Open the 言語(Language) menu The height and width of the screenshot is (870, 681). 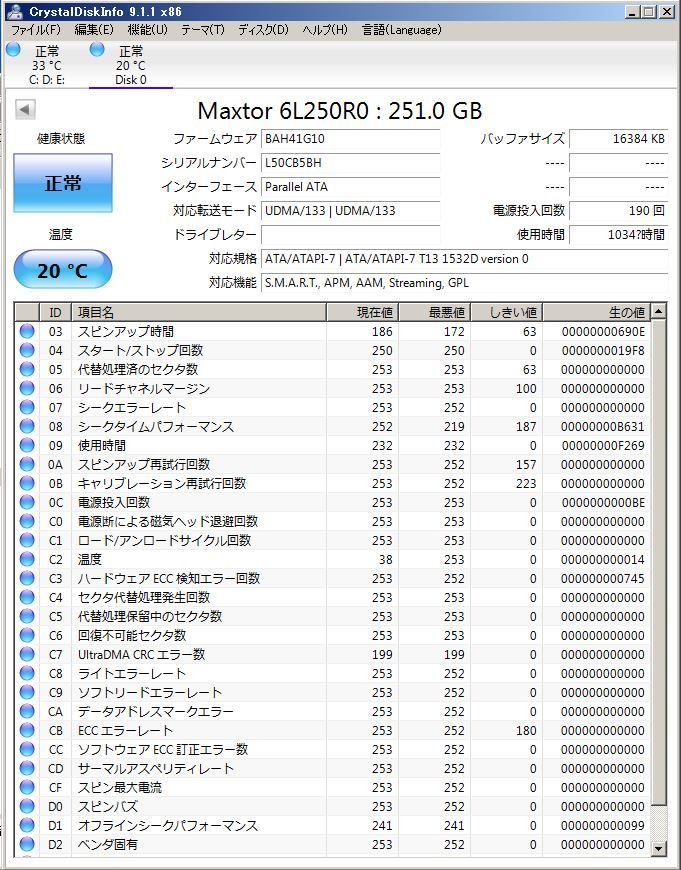pyautogui.click(x=401, y=30)
